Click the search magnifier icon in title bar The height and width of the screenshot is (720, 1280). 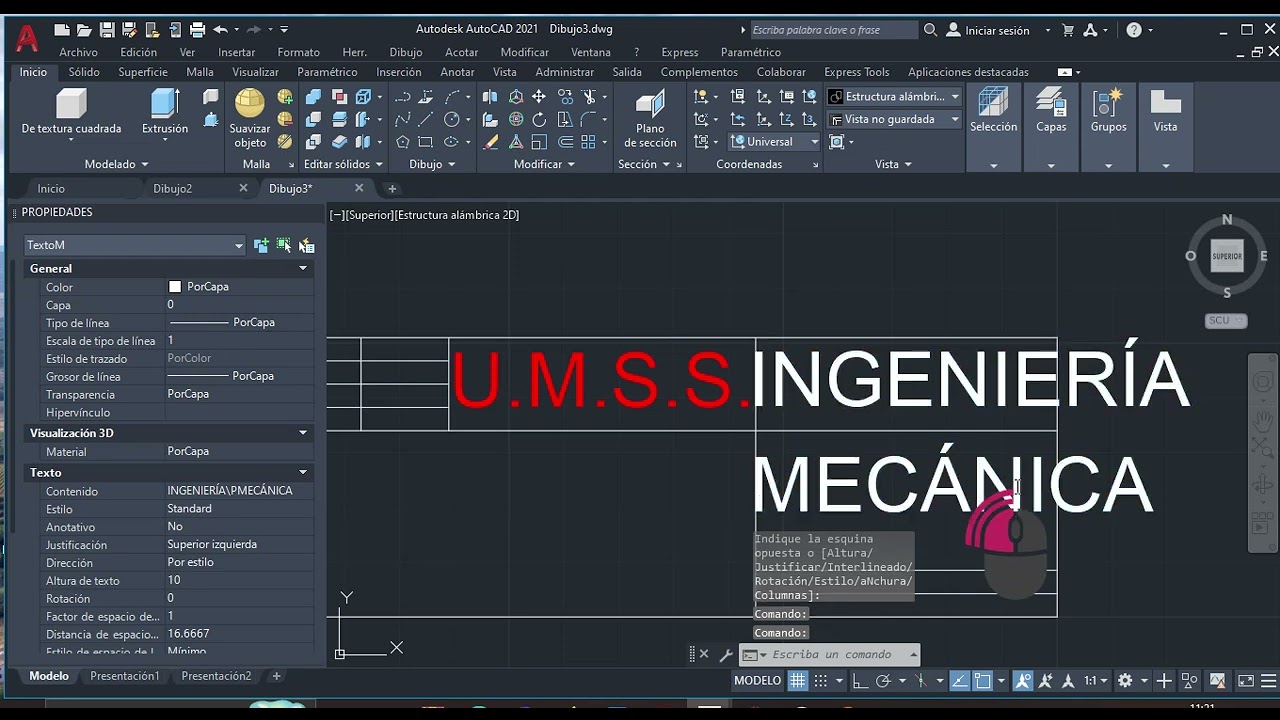930,30
